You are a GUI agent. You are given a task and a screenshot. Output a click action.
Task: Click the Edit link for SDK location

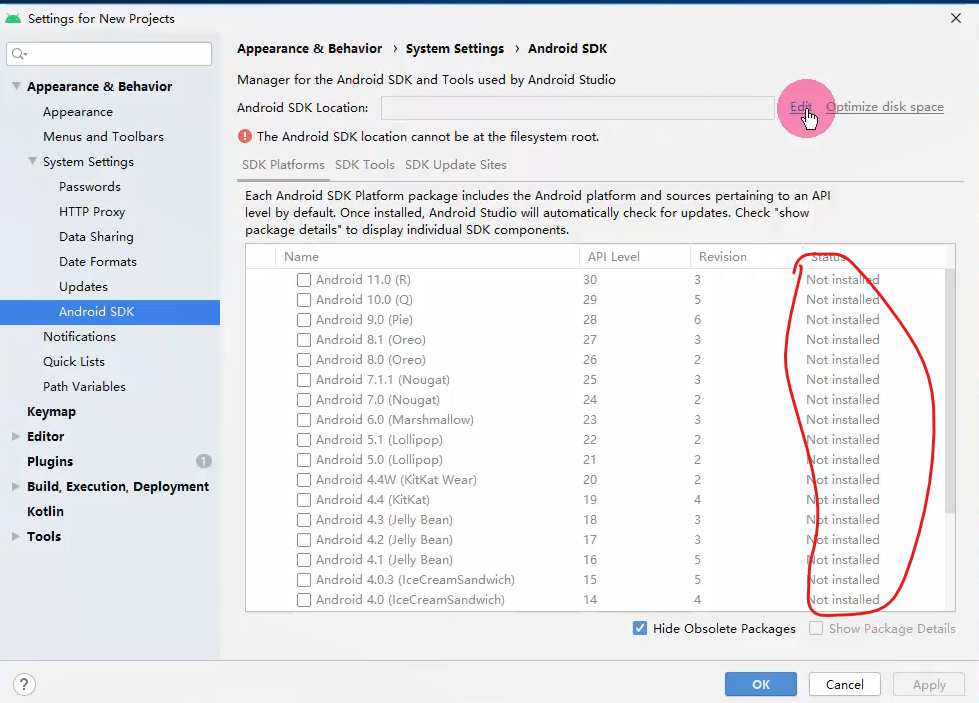[800, 107]
